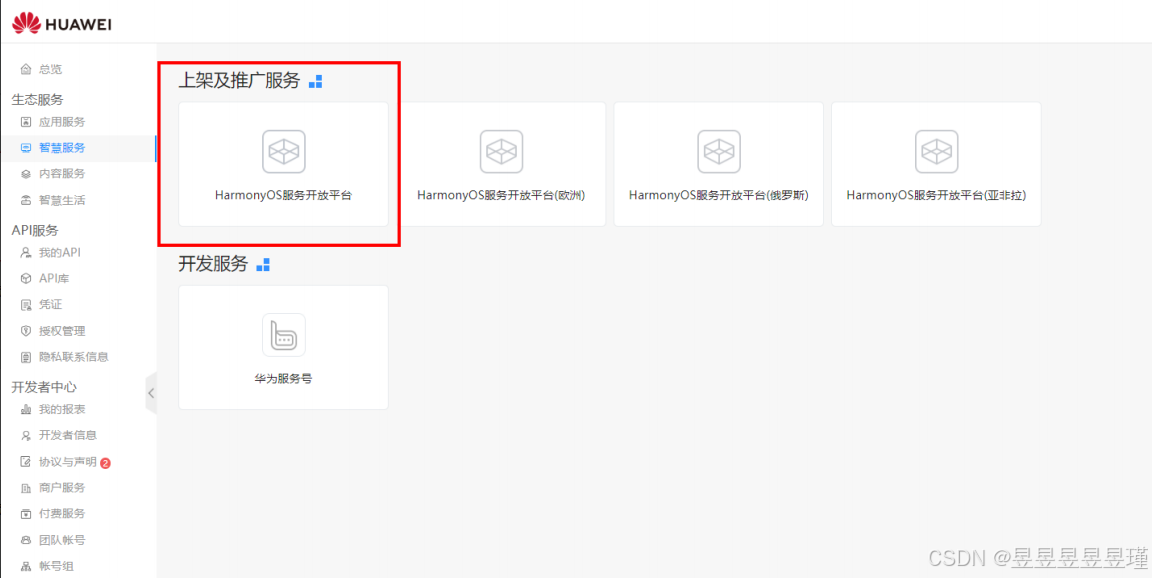Click the 智慧生活 sidebar icon
1152x578 pixels.
click(26, 200)
